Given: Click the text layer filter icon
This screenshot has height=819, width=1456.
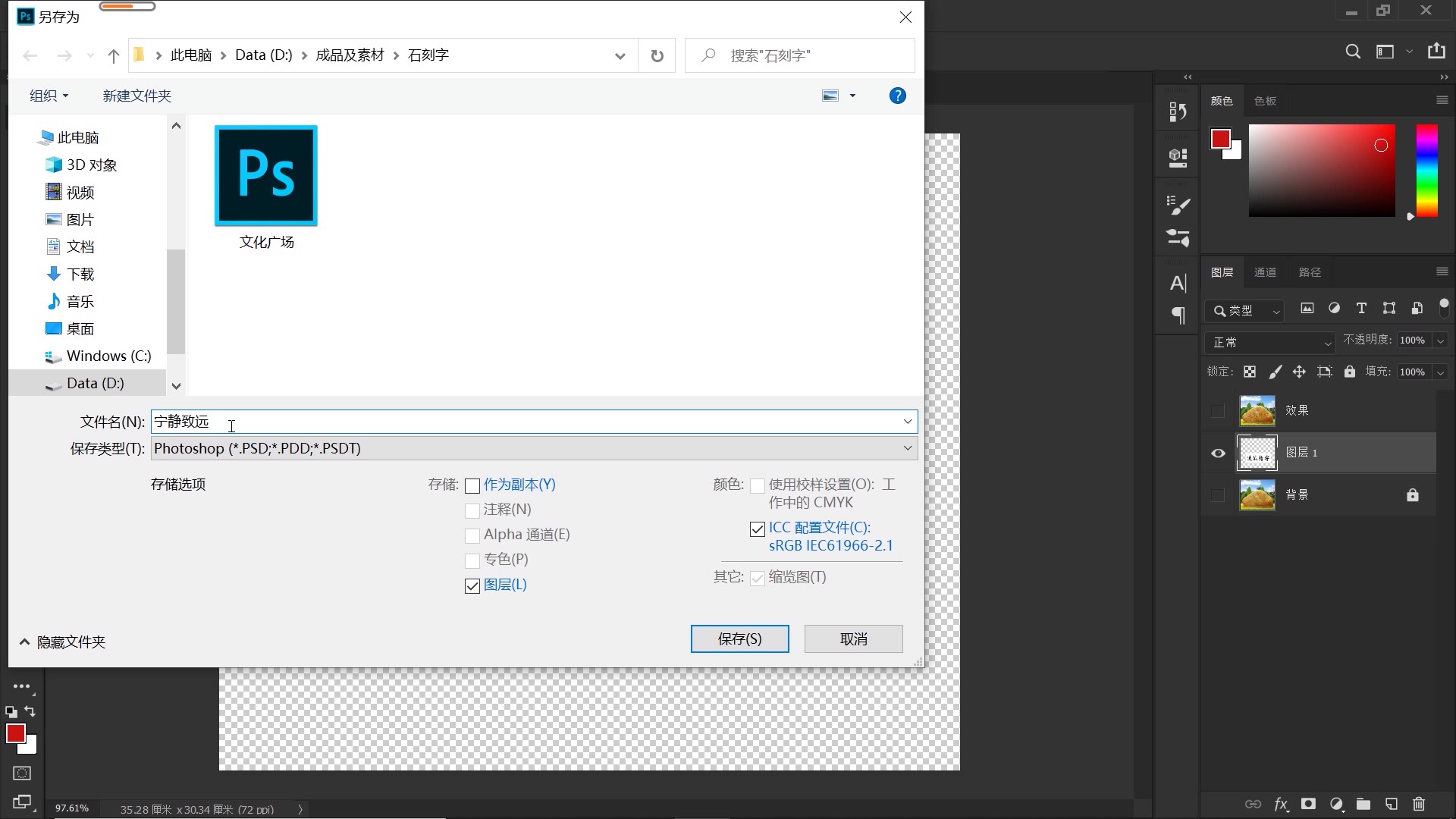Looking at the screenshot, I should (1361, 308).
